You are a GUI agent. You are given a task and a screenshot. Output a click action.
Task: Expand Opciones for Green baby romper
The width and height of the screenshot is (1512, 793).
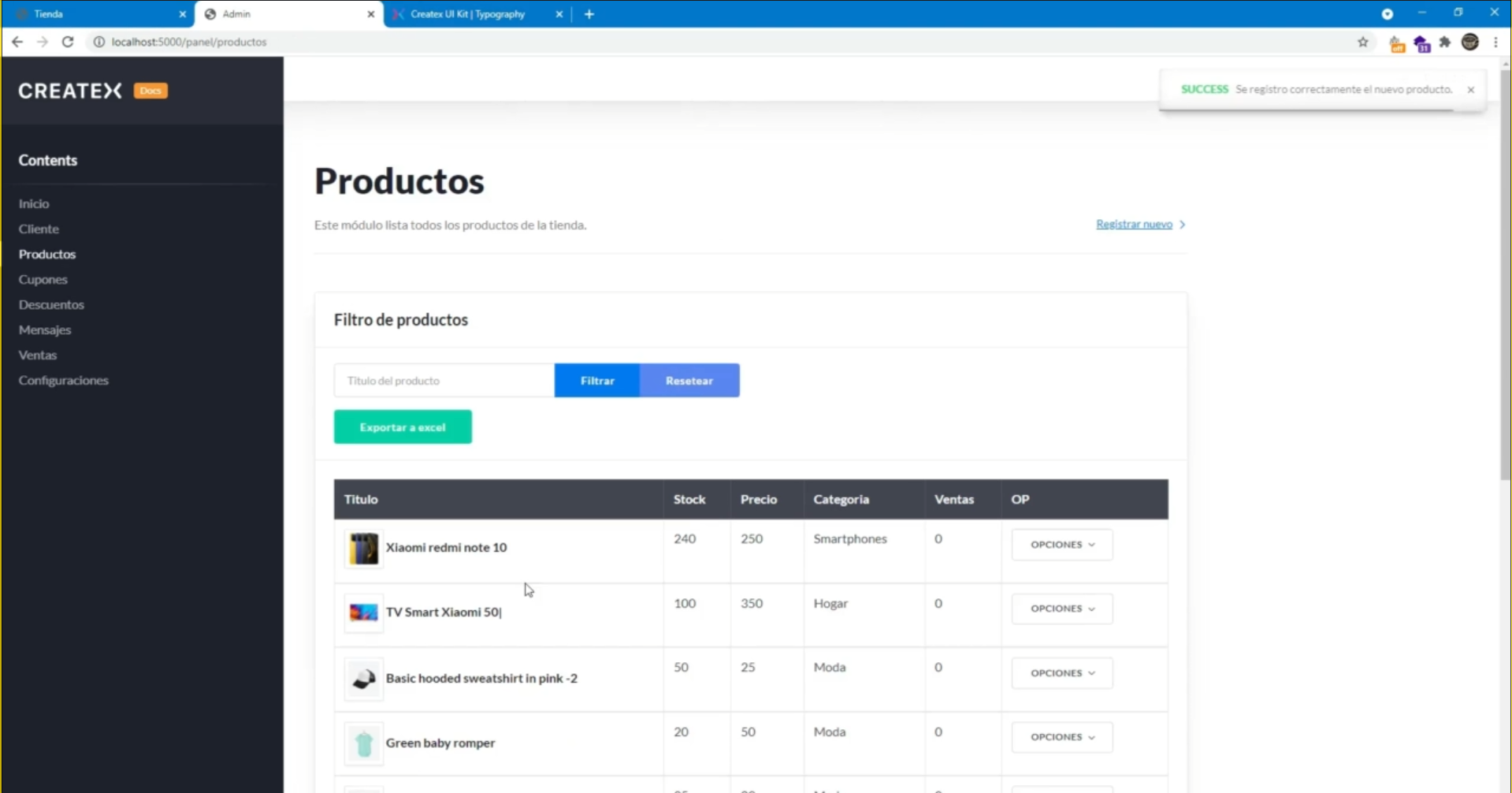[x=1061, y=737]
